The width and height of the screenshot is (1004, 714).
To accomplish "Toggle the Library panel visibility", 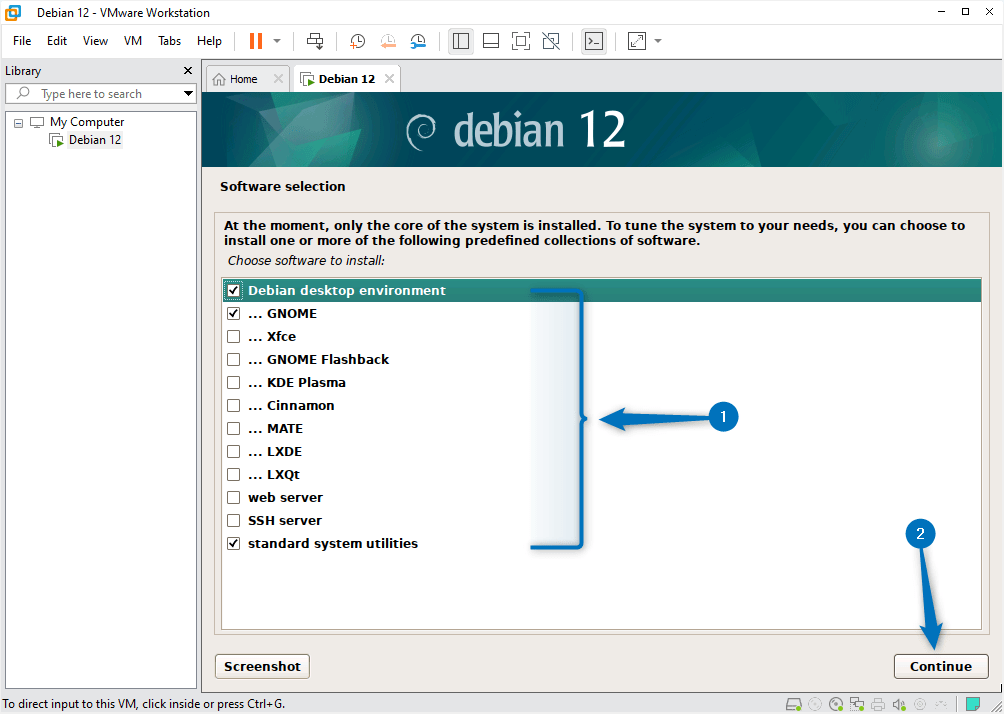I will [x=461, y=41].
